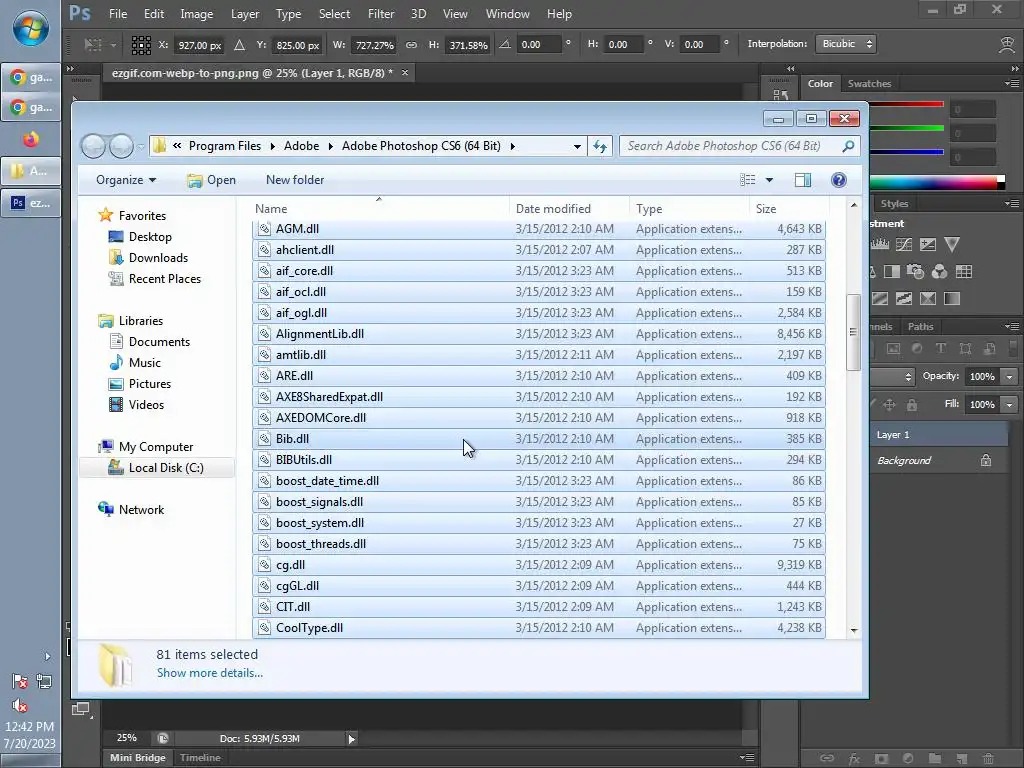Click the Firefox icon in taskbar
The height and width of the screenshot is (768, 1024).
31,139
